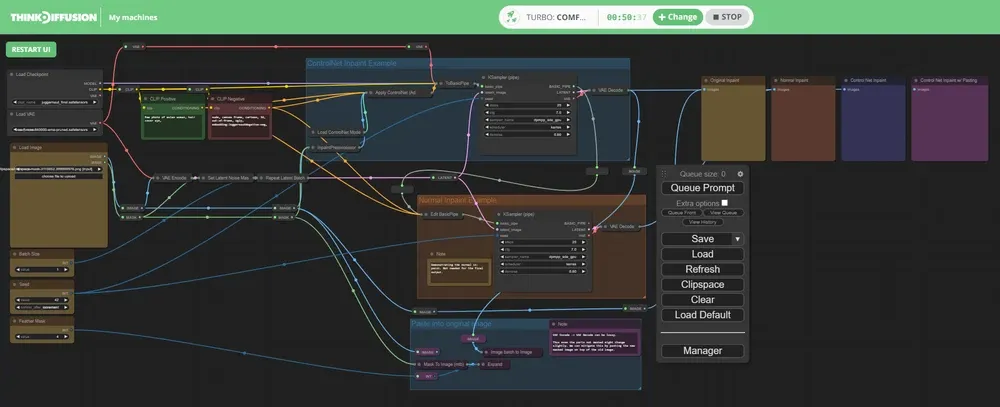Screen dimensions: 1000x407
Task: Click the CONDITIONING output dot on CLIP Negative
Action: [x=269, y=108]
